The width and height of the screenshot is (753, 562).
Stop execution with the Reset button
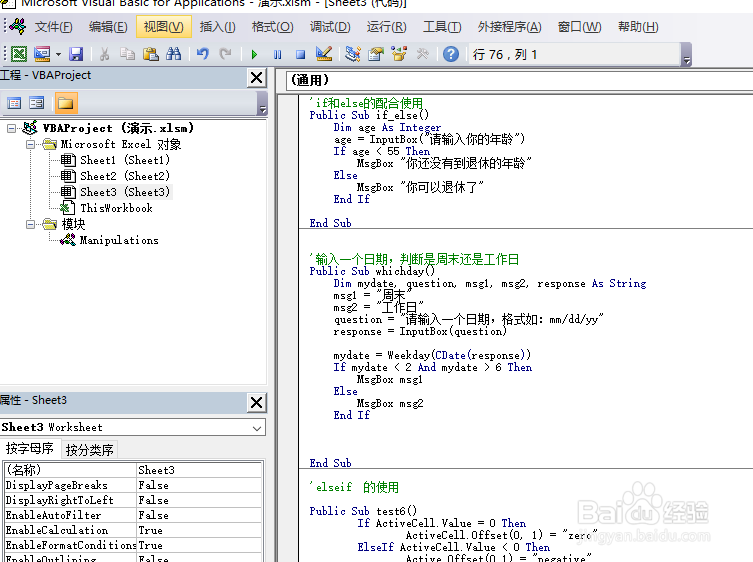pos(301,54)
